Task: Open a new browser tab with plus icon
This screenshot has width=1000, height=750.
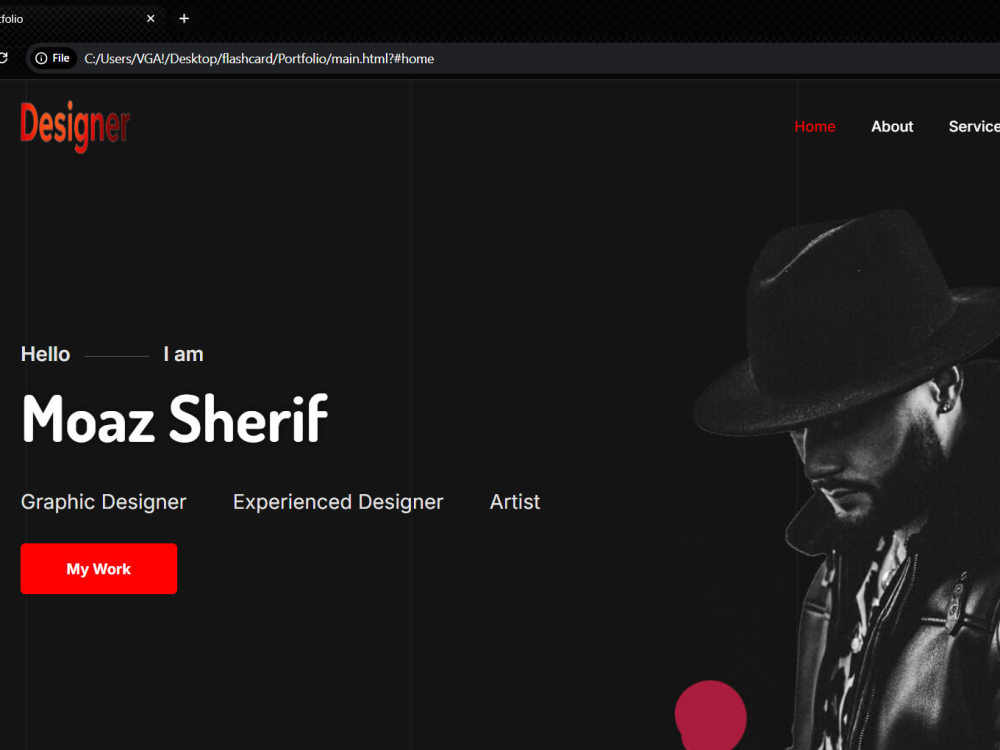Action: pos(184,18)
